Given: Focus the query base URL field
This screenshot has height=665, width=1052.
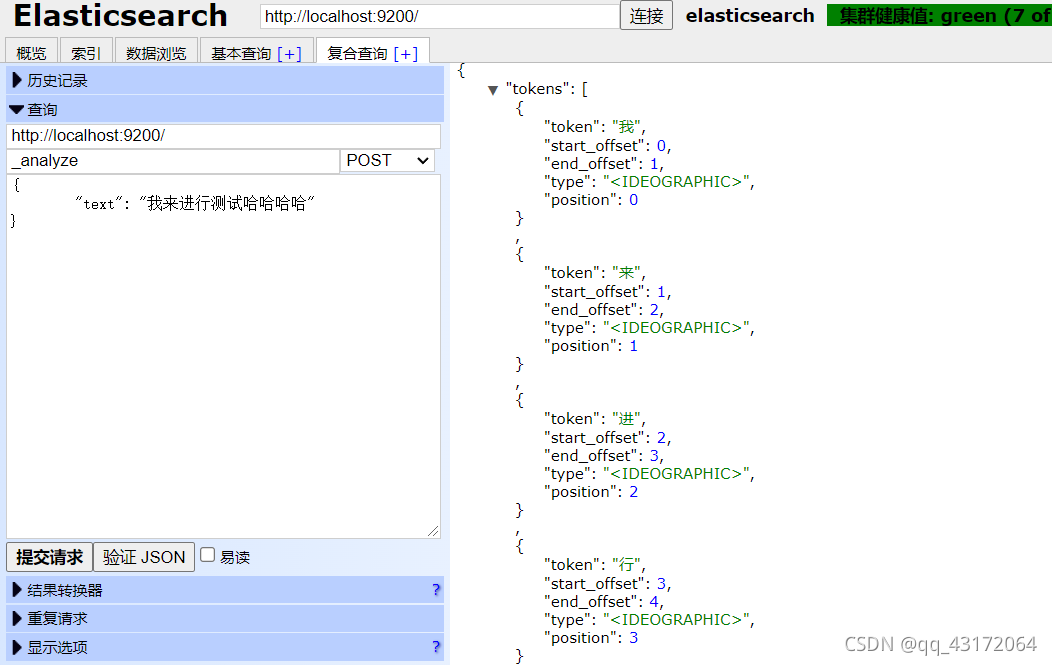Looking at the screenshot, I should [223, 136].
